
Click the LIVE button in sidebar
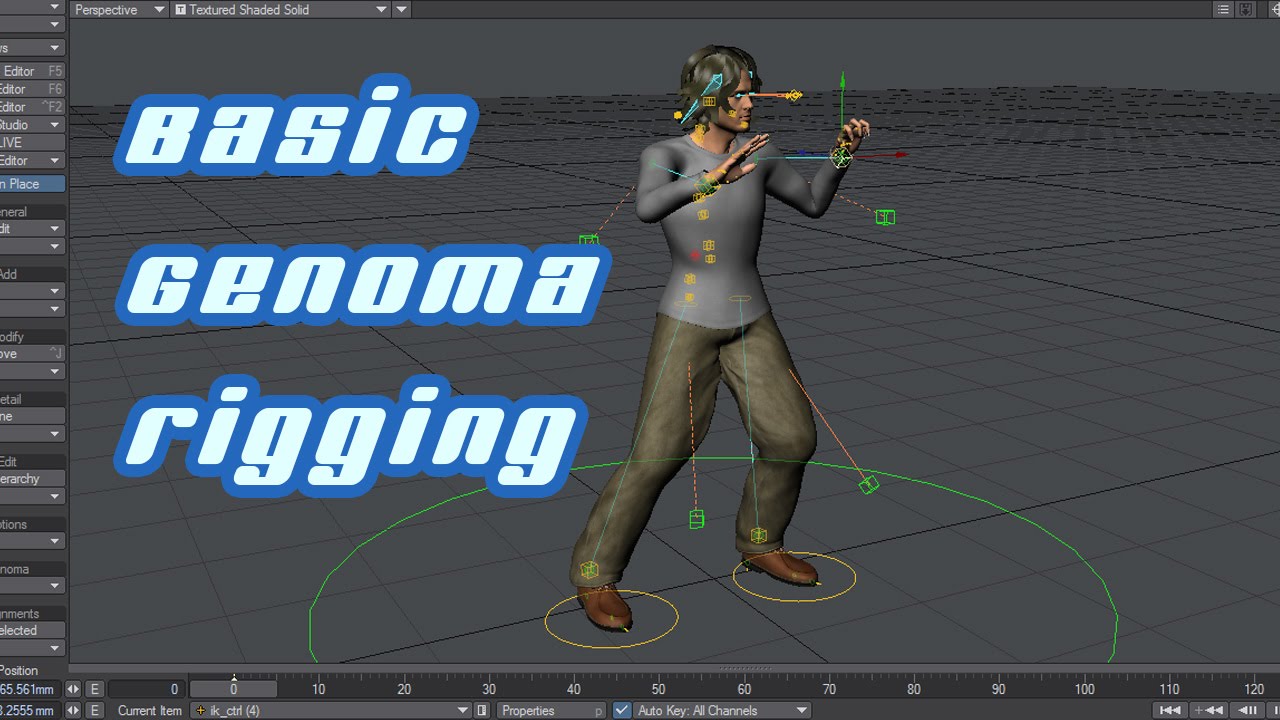[32, 143]
